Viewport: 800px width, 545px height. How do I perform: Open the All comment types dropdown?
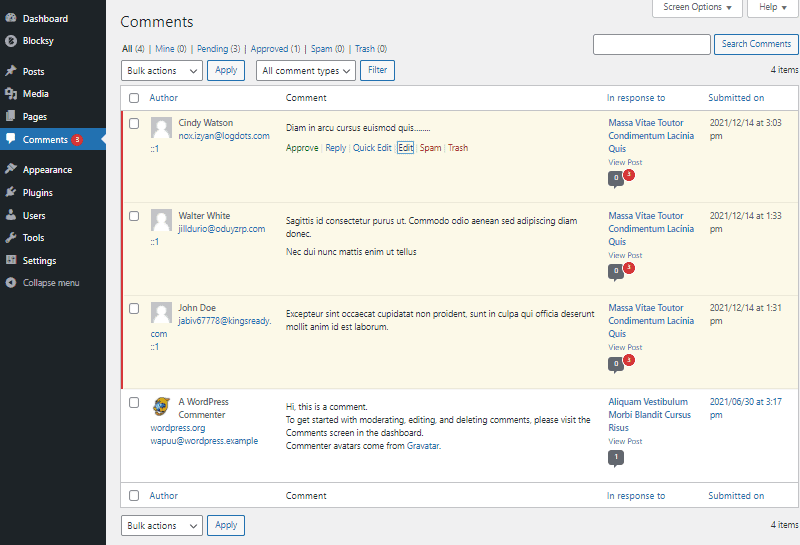point(306,70)
